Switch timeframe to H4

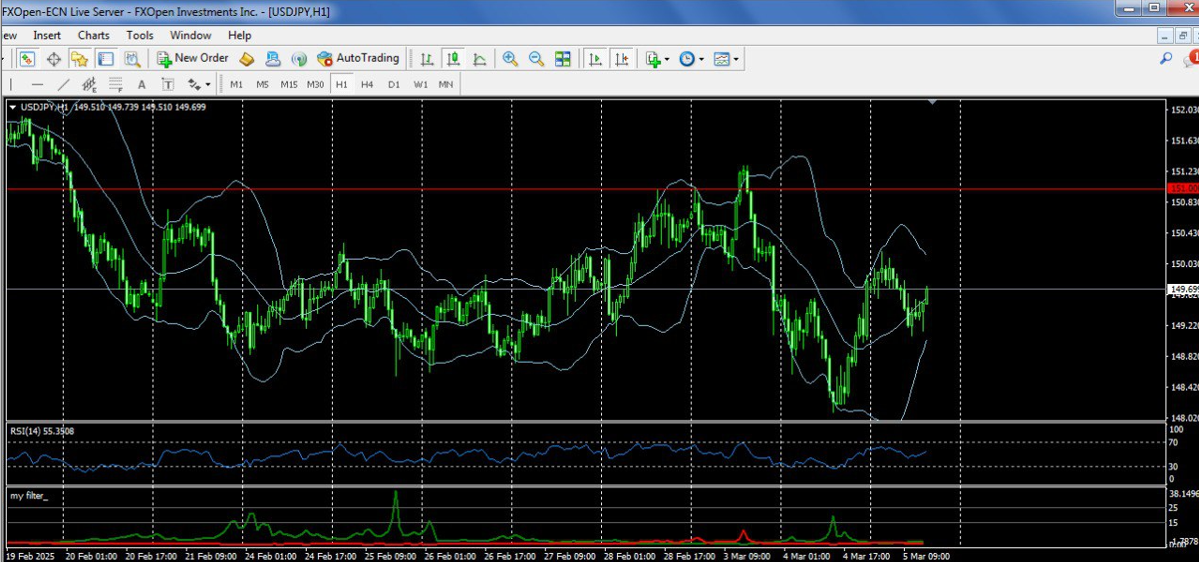pos(367,85)
